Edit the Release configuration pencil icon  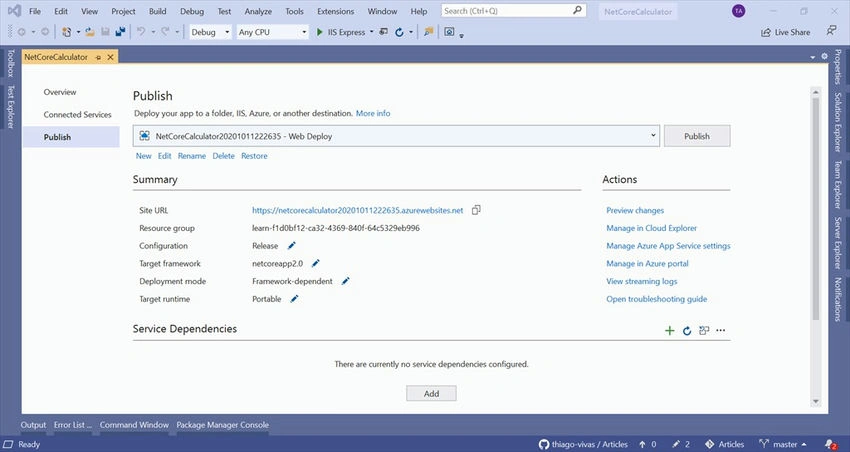[x=292, y=246]
